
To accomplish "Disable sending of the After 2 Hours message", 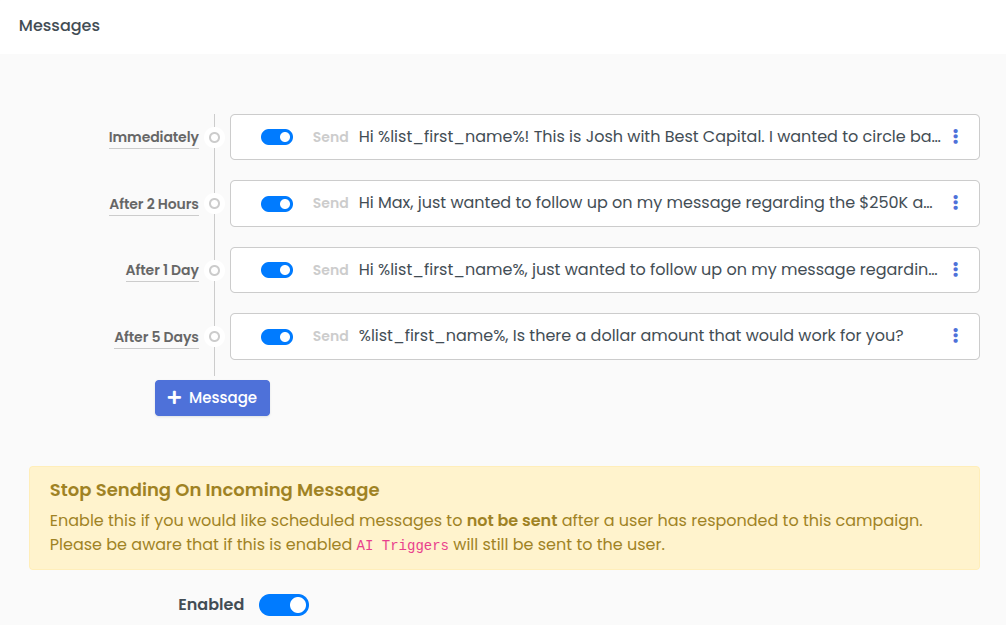I will [x=276, y=203].
